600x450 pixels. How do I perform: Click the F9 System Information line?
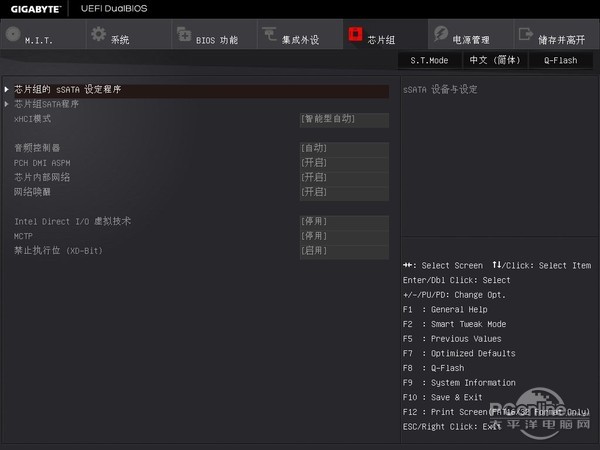coord(459,383)
